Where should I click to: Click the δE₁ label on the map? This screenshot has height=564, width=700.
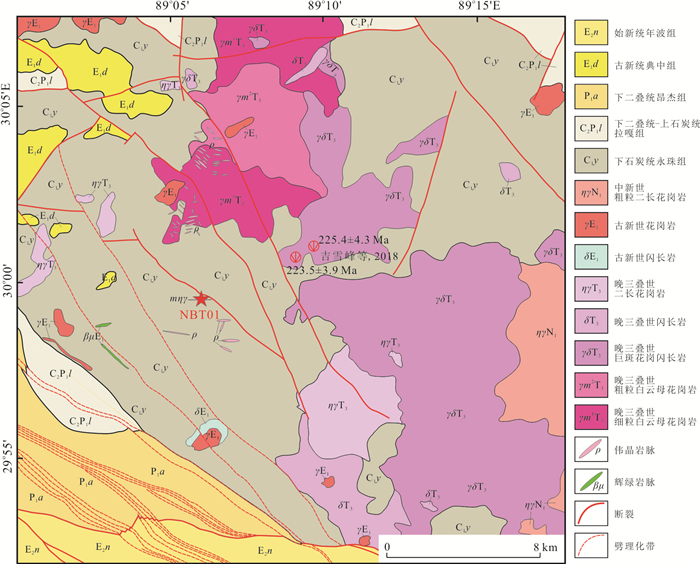click(202, 412)
